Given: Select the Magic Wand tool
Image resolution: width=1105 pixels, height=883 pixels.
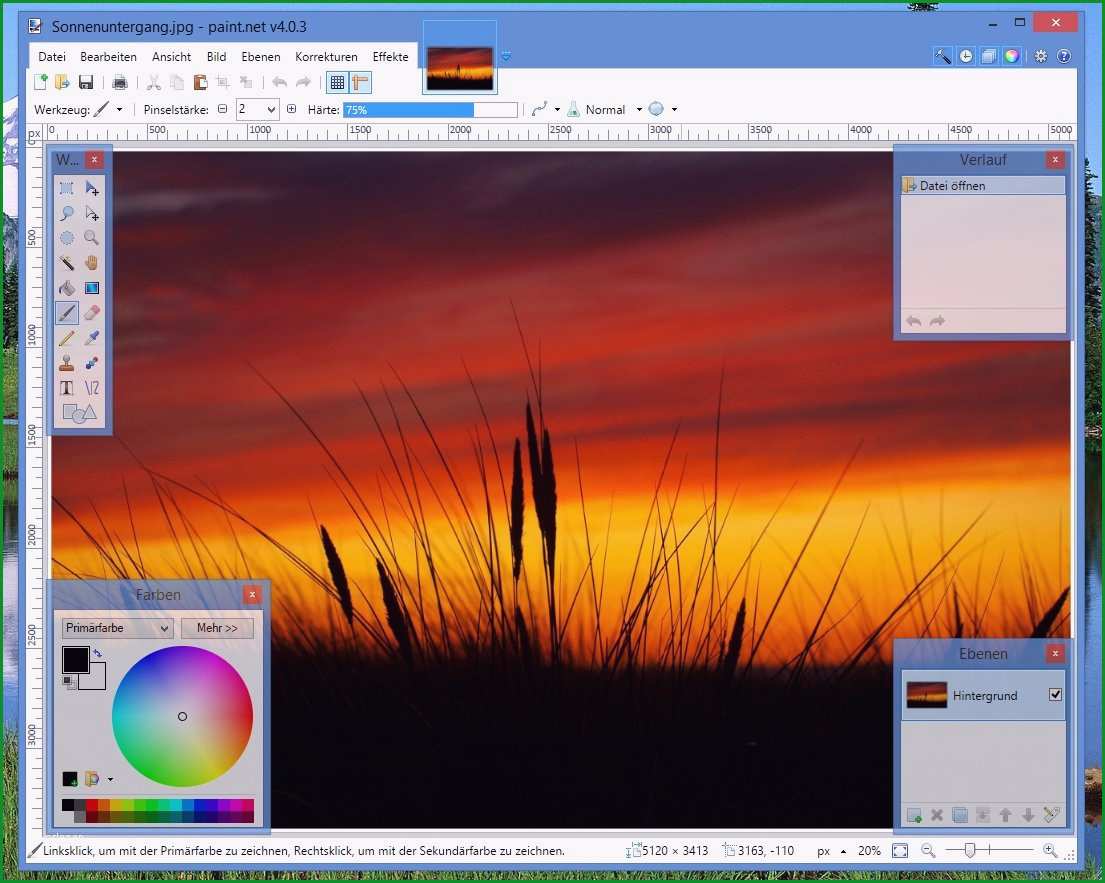Looking at the screenshot, I should (67, 263).
